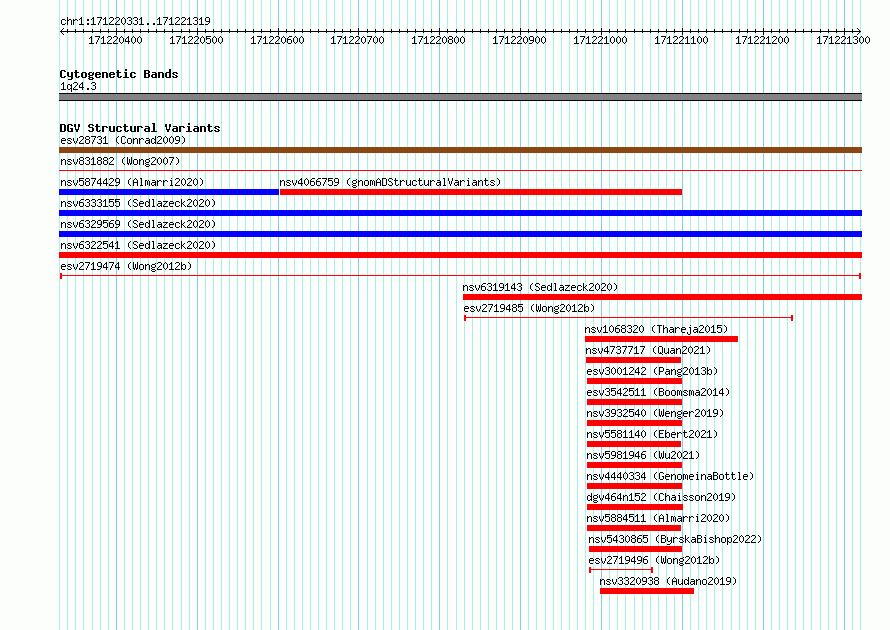
Task: Click ruler position 171221200
Action: (762, 40)
